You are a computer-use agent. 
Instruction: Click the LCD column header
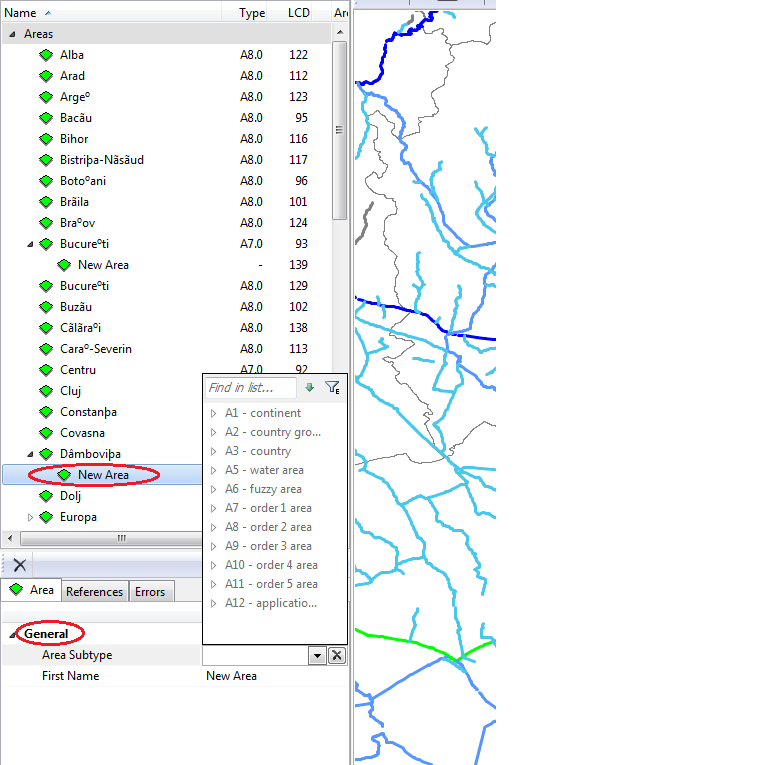point(298,13)
